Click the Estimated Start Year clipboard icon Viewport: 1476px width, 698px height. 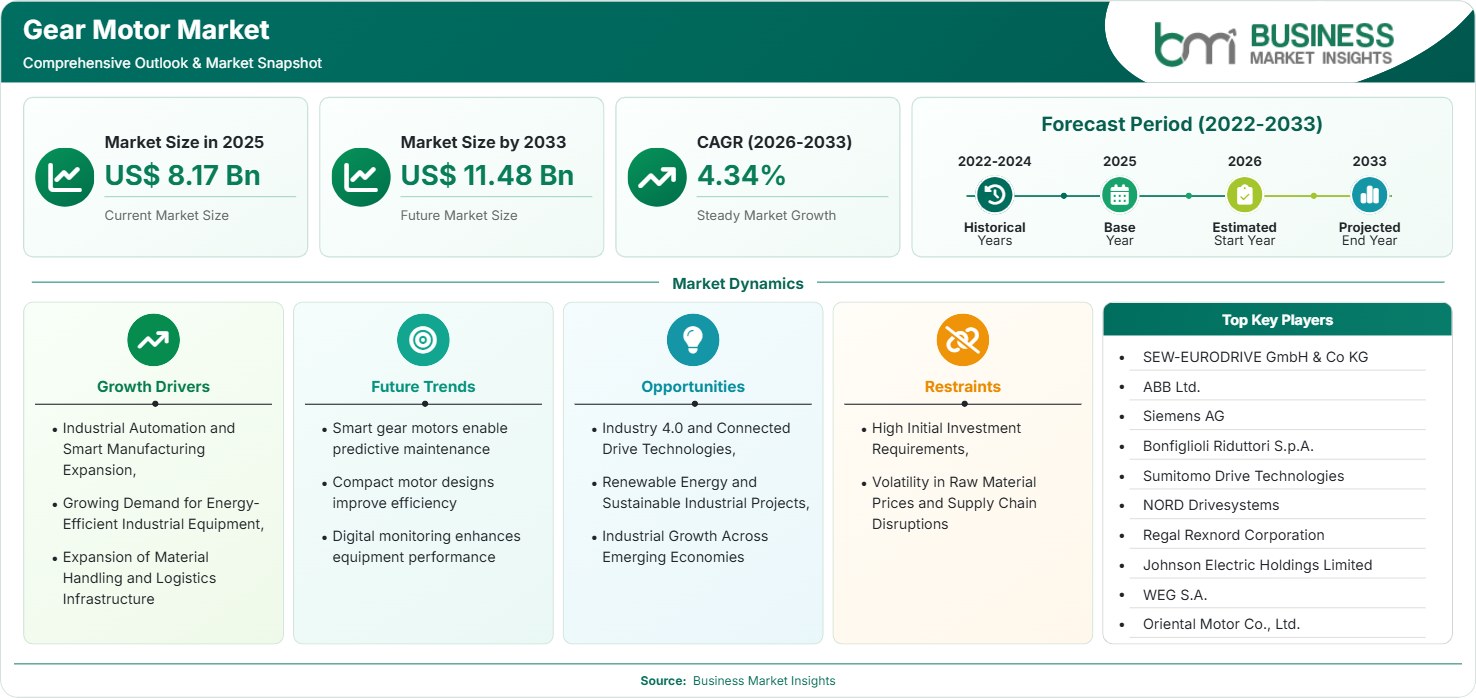[x=1244, y=195]
